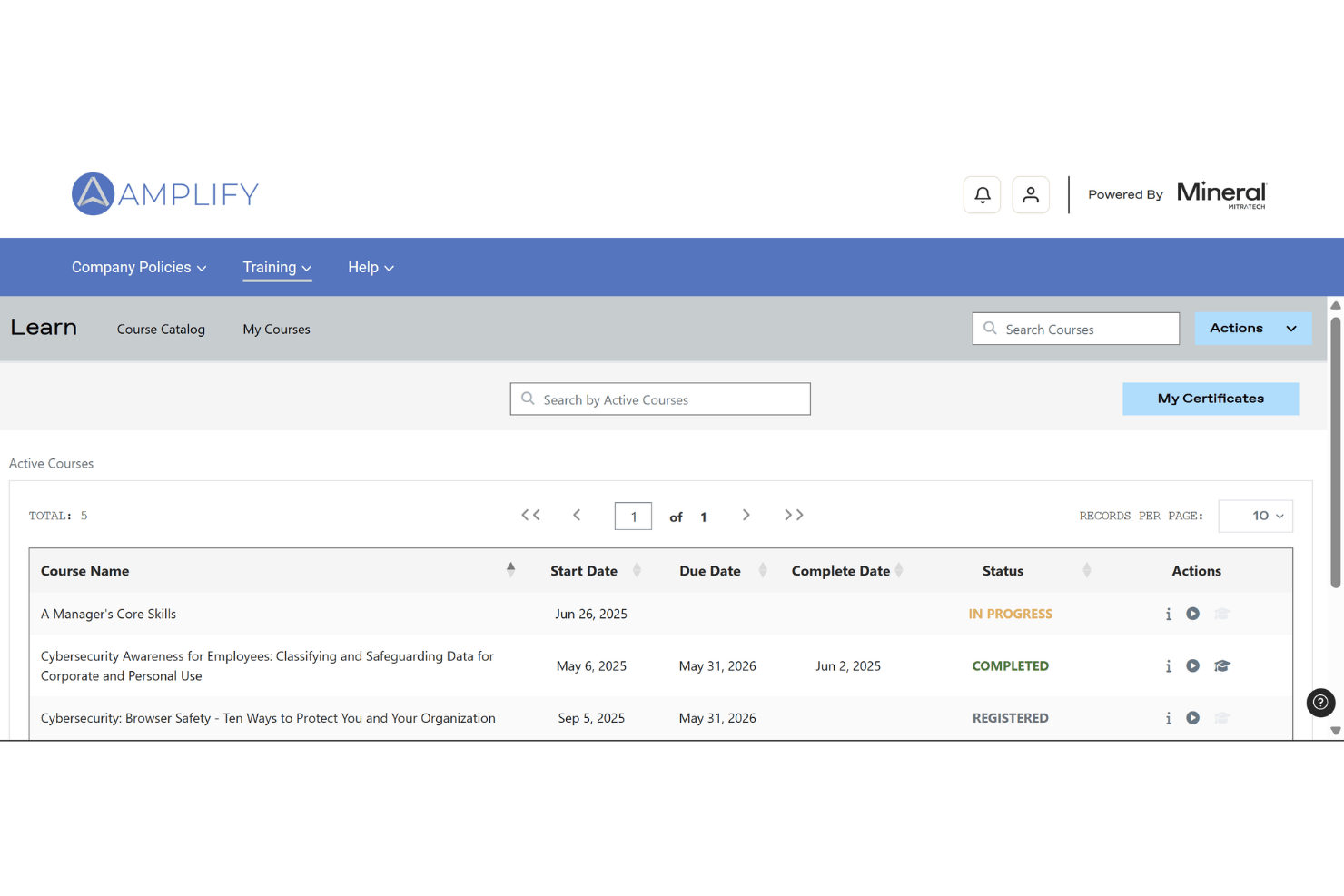Click Cybersecurity: Browser Safety course name
This screenshot has width=1344, height=896.
[x=268, y=718]
